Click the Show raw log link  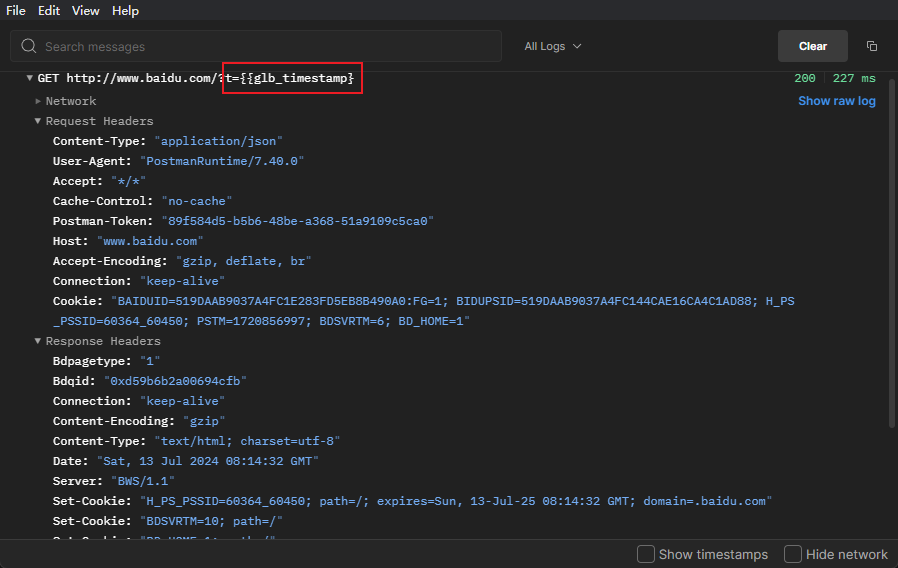click(x=836, y=101)
